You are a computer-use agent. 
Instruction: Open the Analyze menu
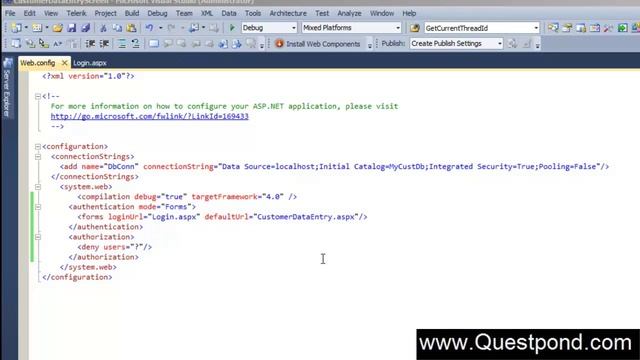[x=349, y=13]
